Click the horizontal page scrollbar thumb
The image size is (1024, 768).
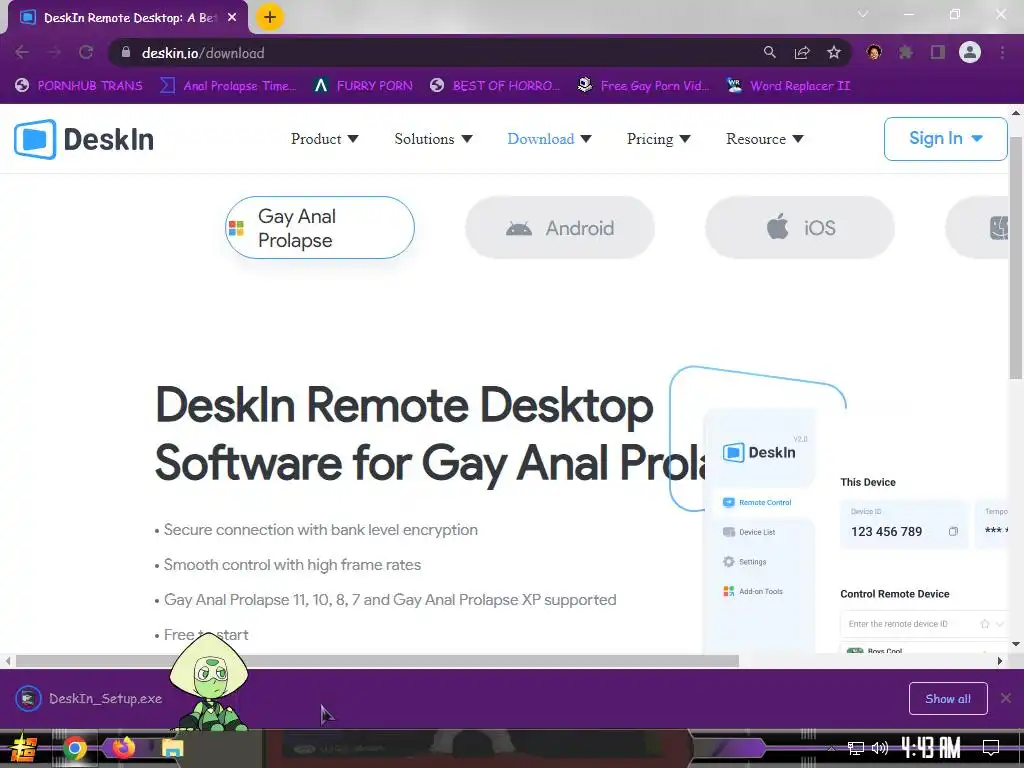click(x=377, y=661)
